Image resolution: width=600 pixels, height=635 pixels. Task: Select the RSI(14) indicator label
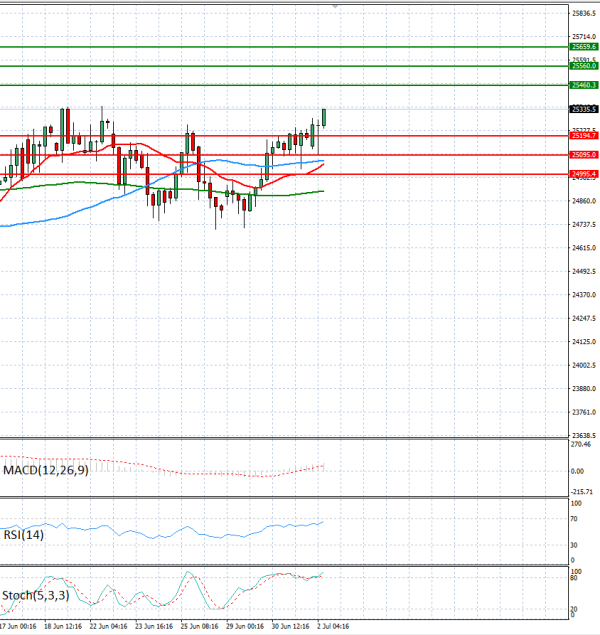pos(23,535)
